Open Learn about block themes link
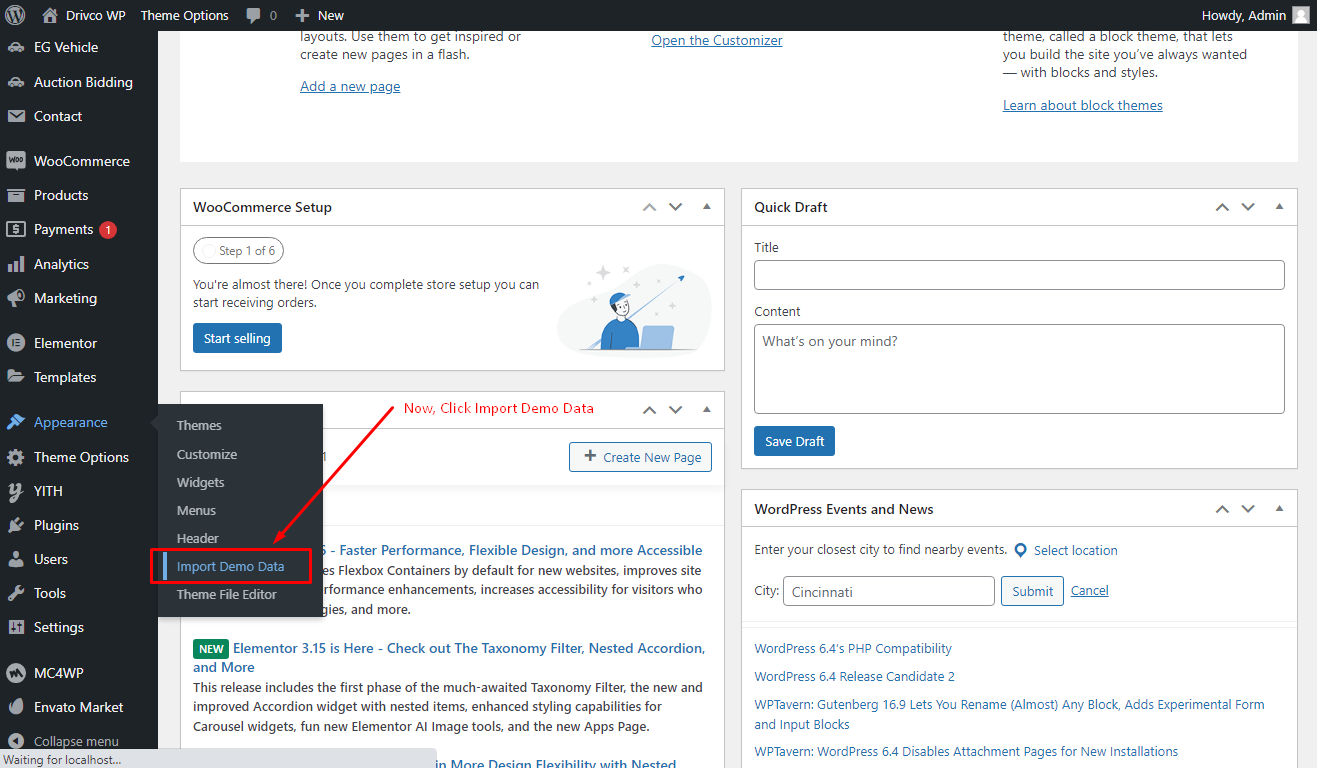1317x768 pixels. tap(1083, 105)
